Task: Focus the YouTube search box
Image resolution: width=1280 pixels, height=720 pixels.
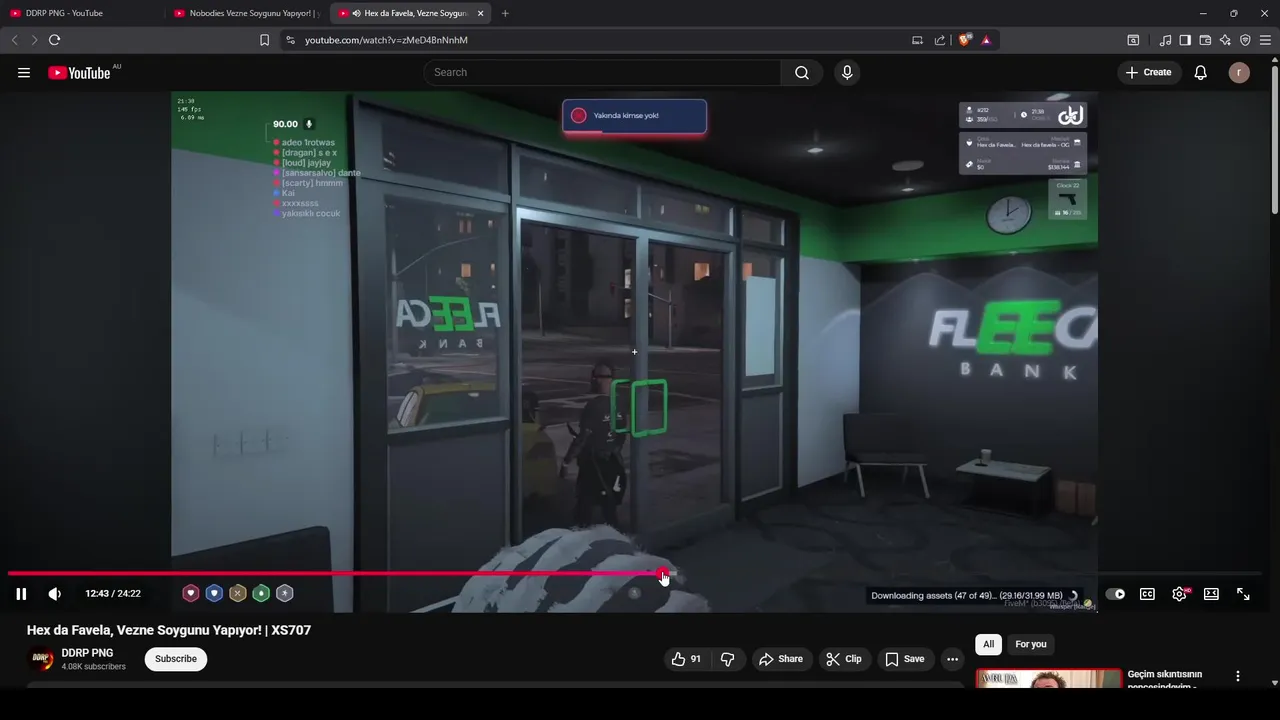Action: tap(602, 72)
